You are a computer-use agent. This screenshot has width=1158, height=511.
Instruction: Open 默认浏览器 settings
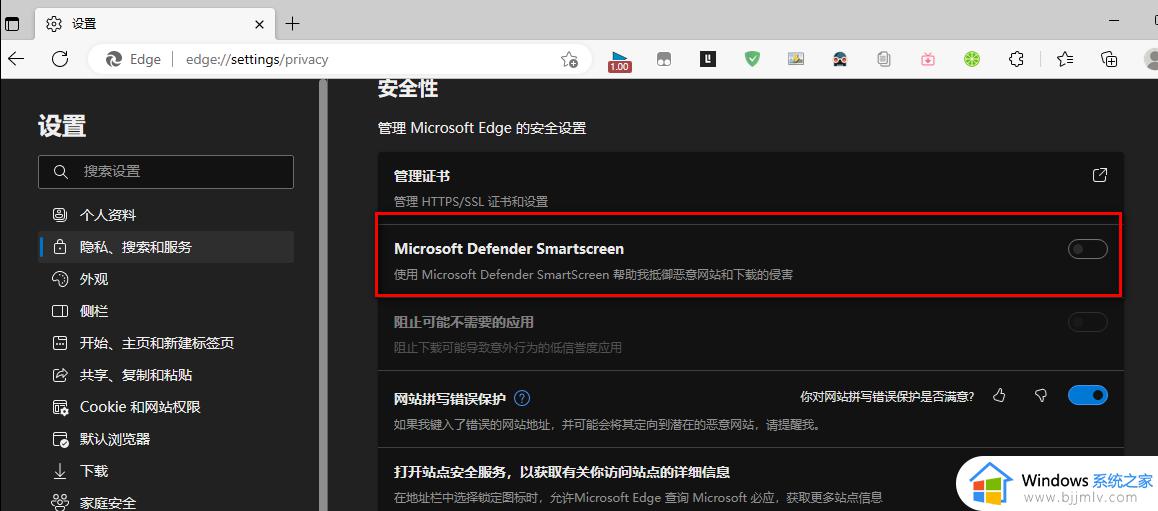(x=165, y=439)
